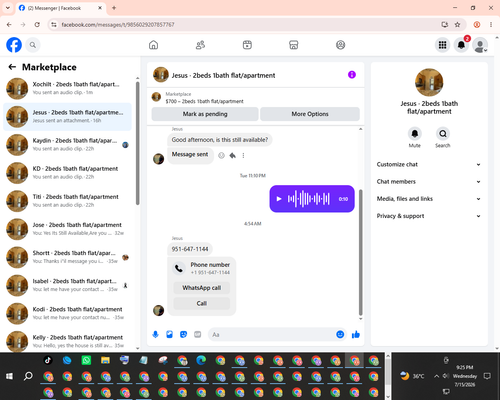The width and height of the screenshot is (500, 400).
Task: Open the Friends icon in top navigation
Action: (200, 45)
